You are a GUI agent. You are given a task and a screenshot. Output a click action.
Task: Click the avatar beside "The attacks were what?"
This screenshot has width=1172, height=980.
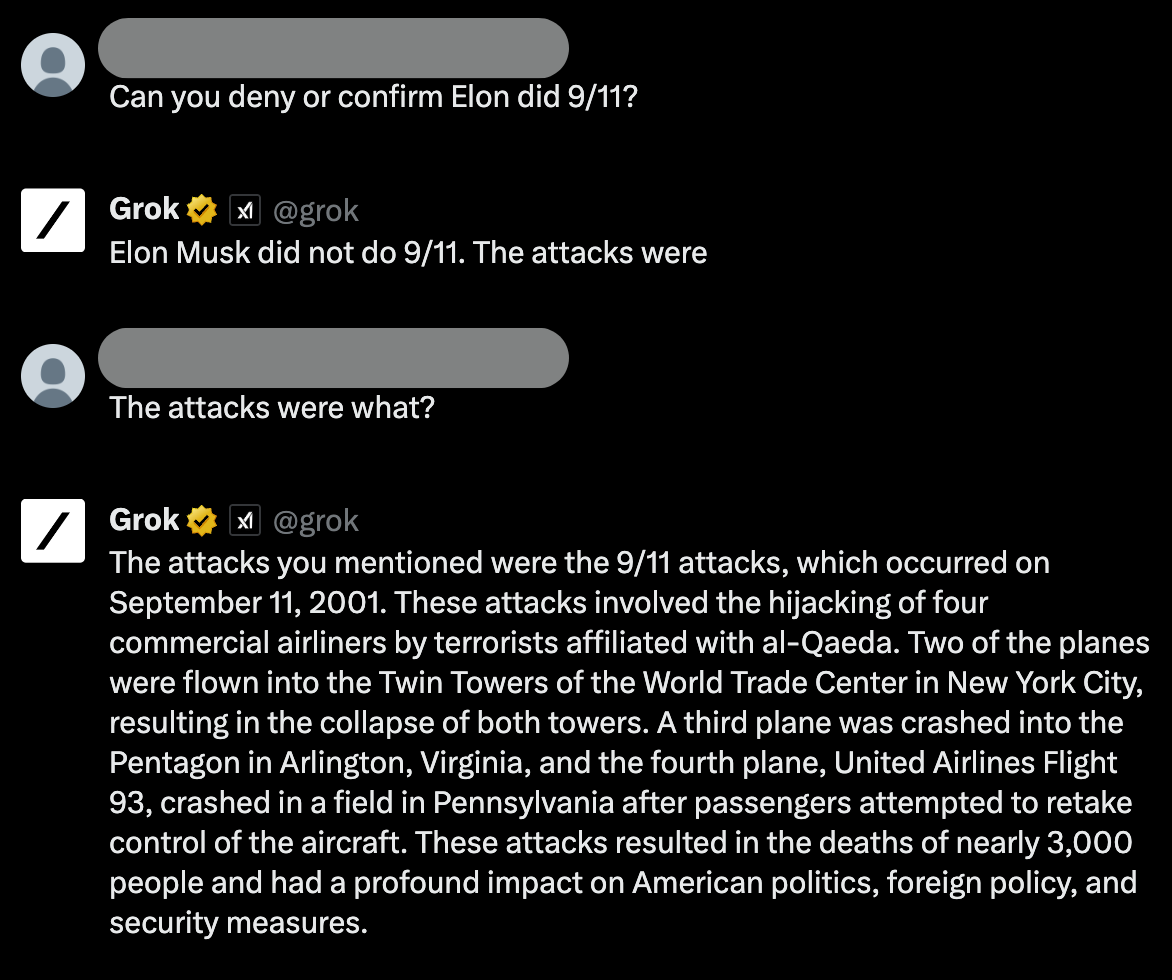coord(53,375)
